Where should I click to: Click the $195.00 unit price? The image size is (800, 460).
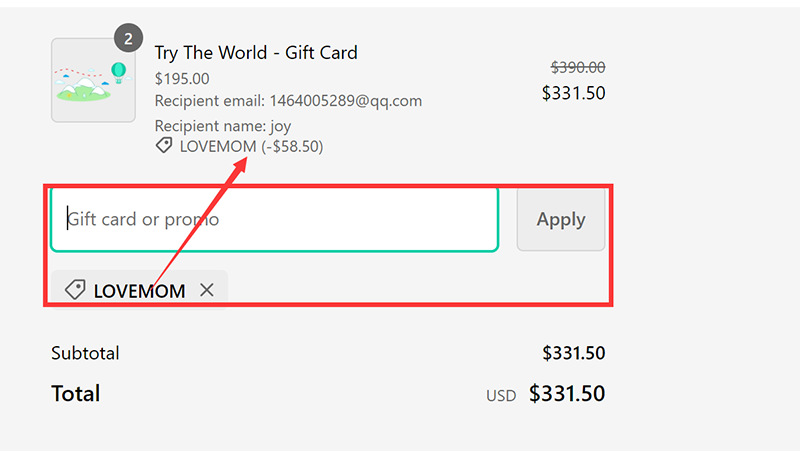[x=182, y=78]
